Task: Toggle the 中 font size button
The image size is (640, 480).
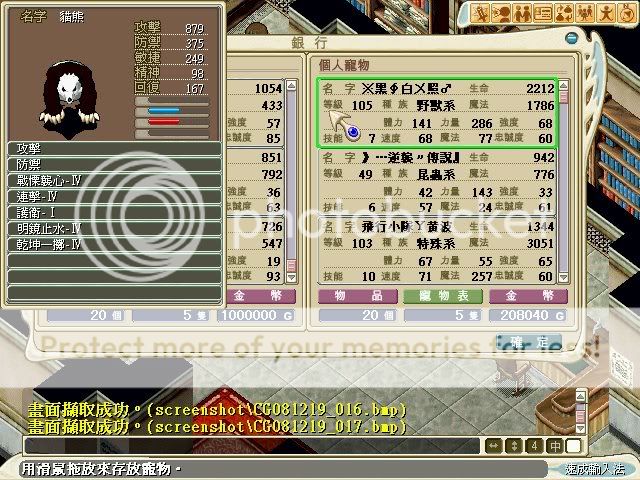Action: 554,445
